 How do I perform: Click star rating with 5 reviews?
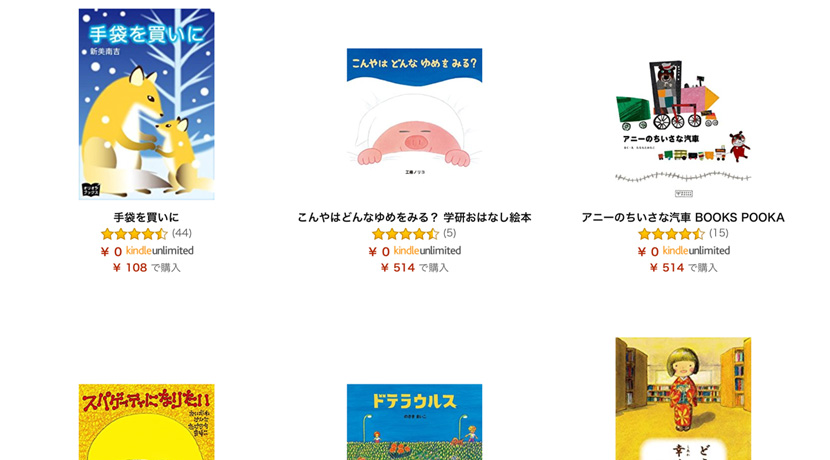(x=405, y=233)
